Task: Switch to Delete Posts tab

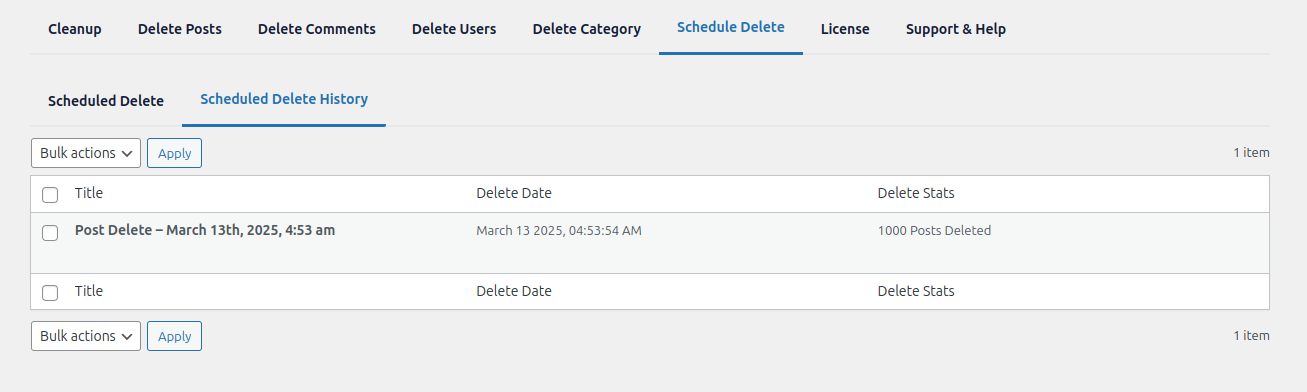Action: pyautogui.click(x=180, y=29)
